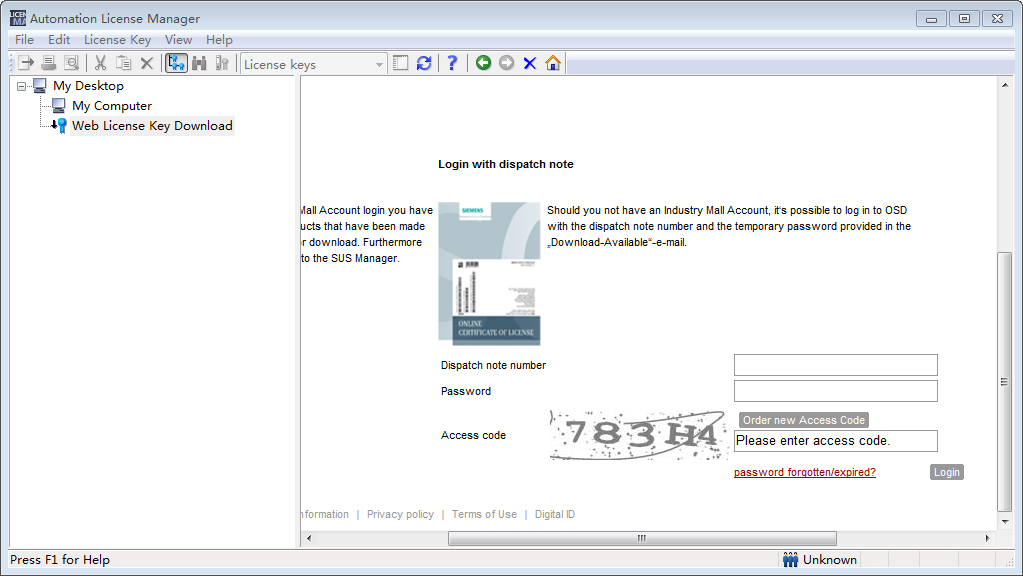Image resolution: width=1023 pixels, height=576 pixels.
Task: Open the File menu
Action: pos(24,40)
